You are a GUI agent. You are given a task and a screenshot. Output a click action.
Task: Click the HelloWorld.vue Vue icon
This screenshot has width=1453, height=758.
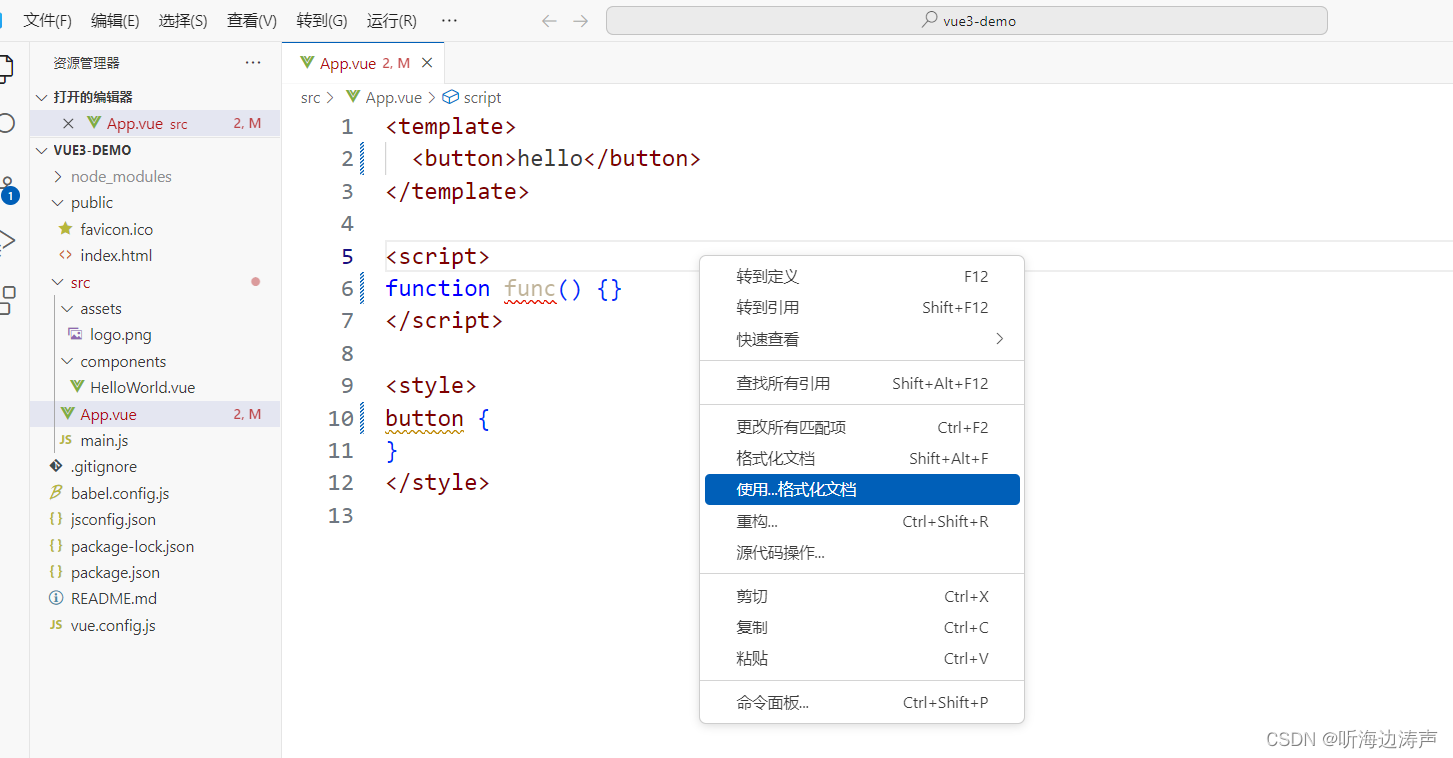pos(76,387)
